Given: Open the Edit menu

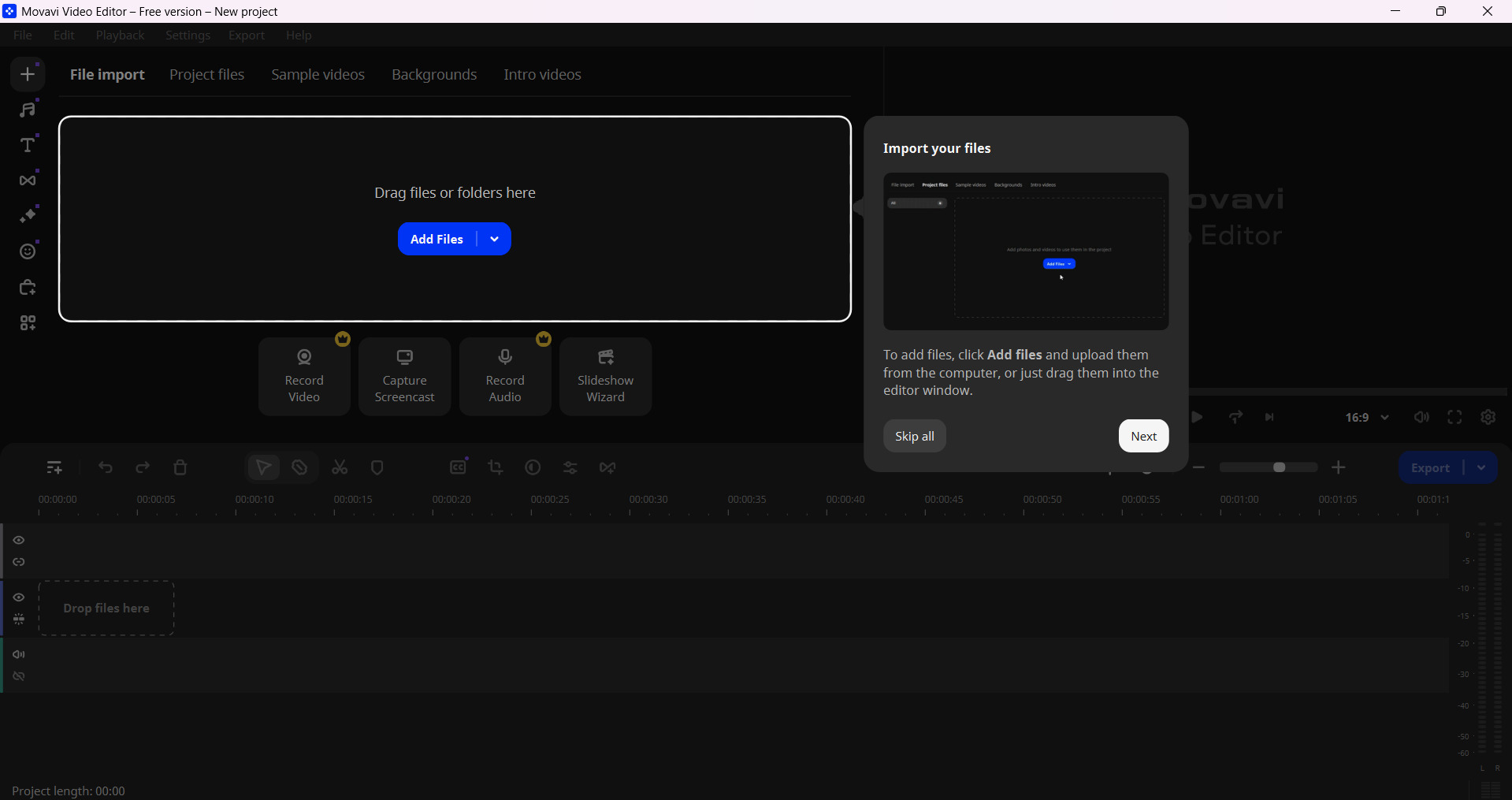Looking at the screenshot, I should tap(64, 35).
